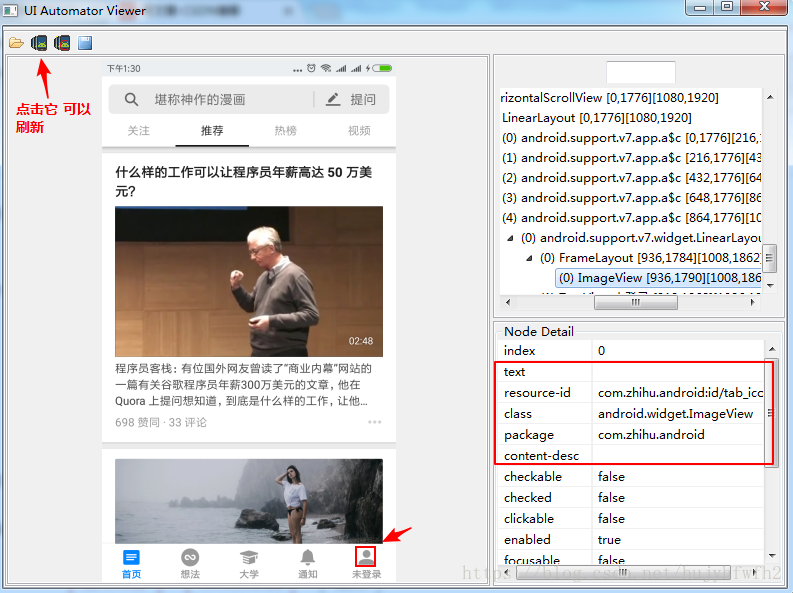Click the tree panel's up scroll arrow
Image resolution: width=793 pixels, height=593 pixels.
770,97
